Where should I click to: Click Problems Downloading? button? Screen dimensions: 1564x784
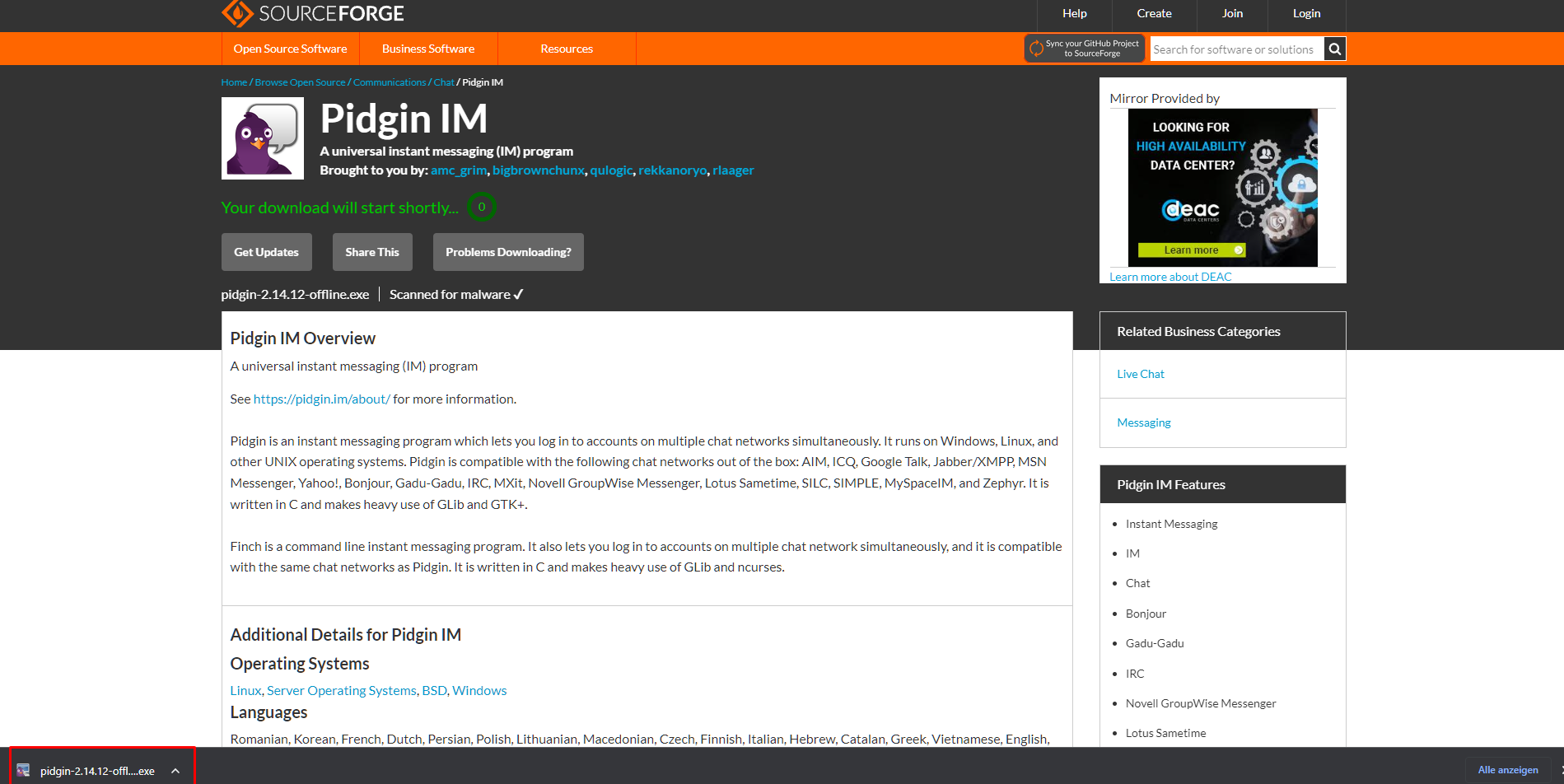[508, 252]
